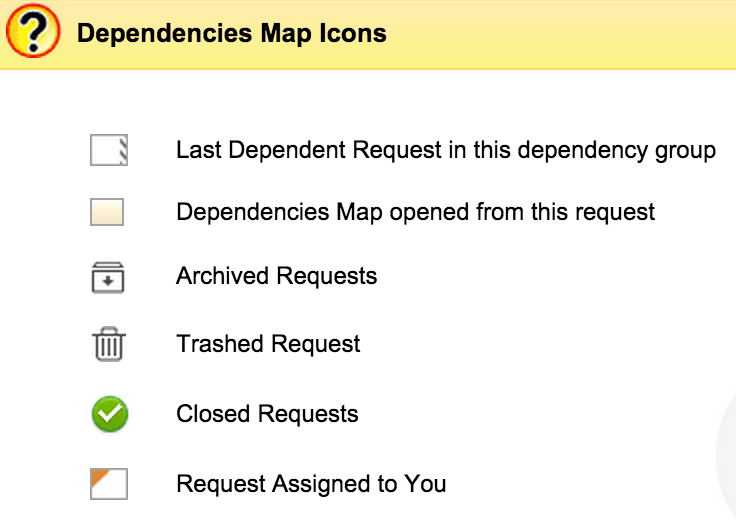
Task: Click the orange-cornered Assigned to You icon
Action: coord(108,485)
